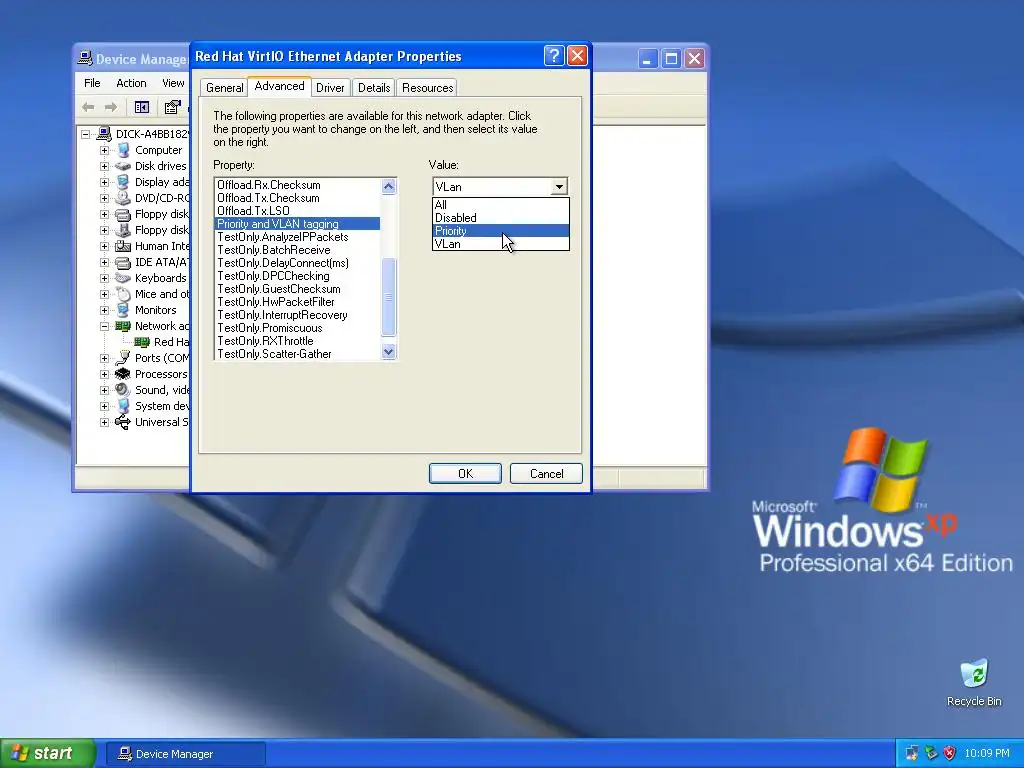Click Cancel in adapter Properties dialog
Viewport: 1024px width, 768px height.
coord(546,473)
